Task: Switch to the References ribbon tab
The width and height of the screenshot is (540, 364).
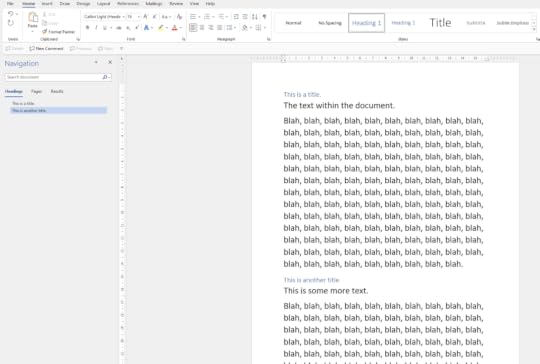Action: pyautogui.click(x=128, y=4)
